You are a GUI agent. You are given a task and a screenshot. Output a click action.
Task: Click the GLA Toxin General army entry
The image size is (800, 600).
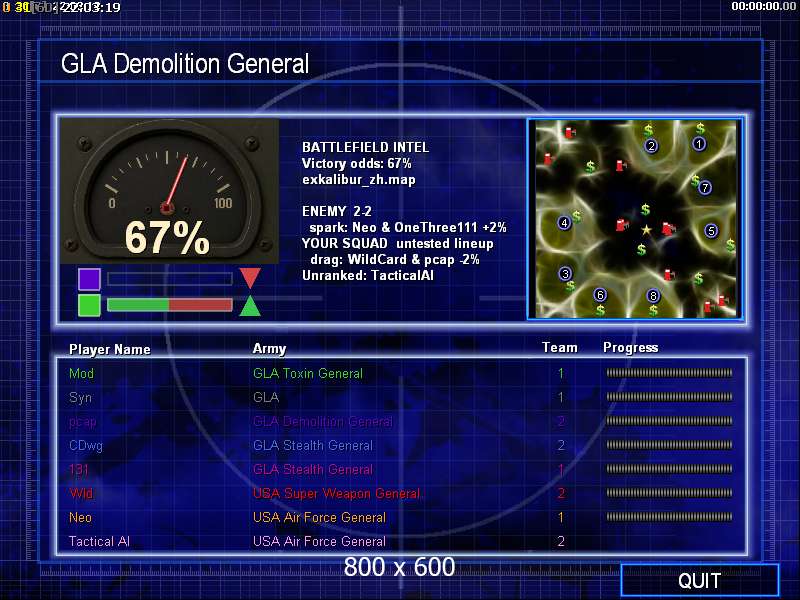coord(308,373)
